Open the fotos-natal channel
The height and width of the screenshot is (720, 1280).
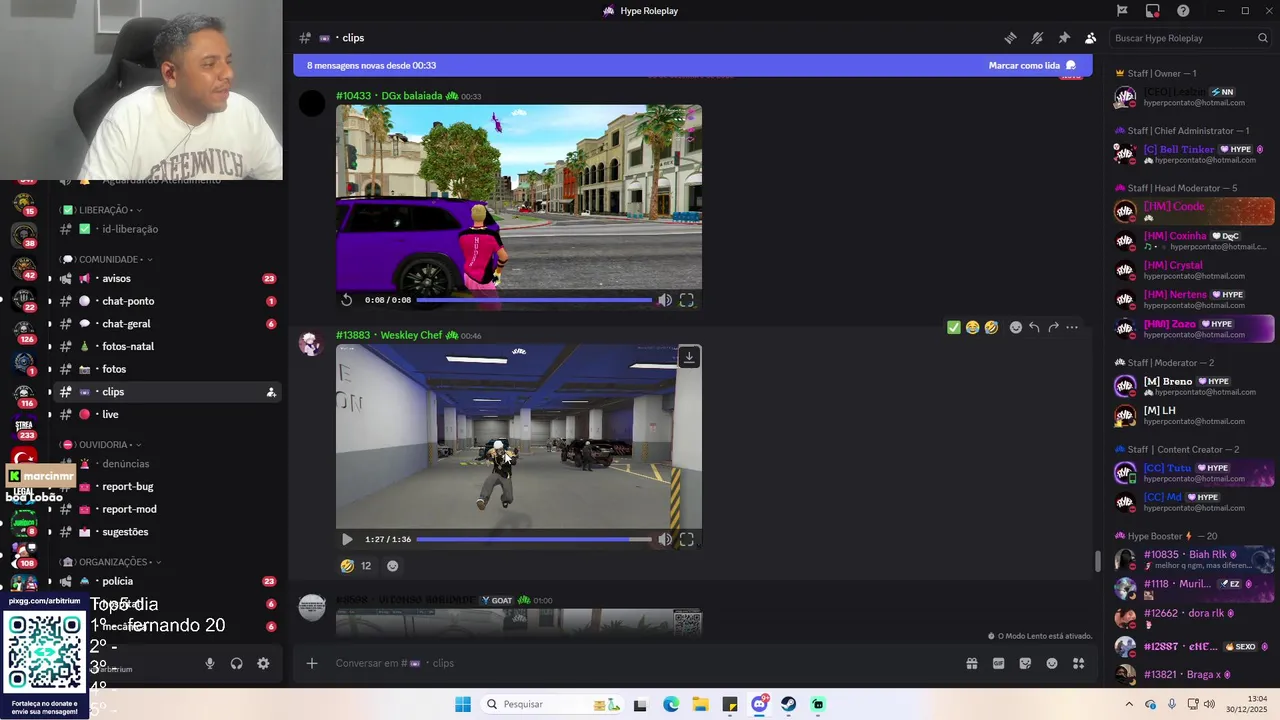167,346
